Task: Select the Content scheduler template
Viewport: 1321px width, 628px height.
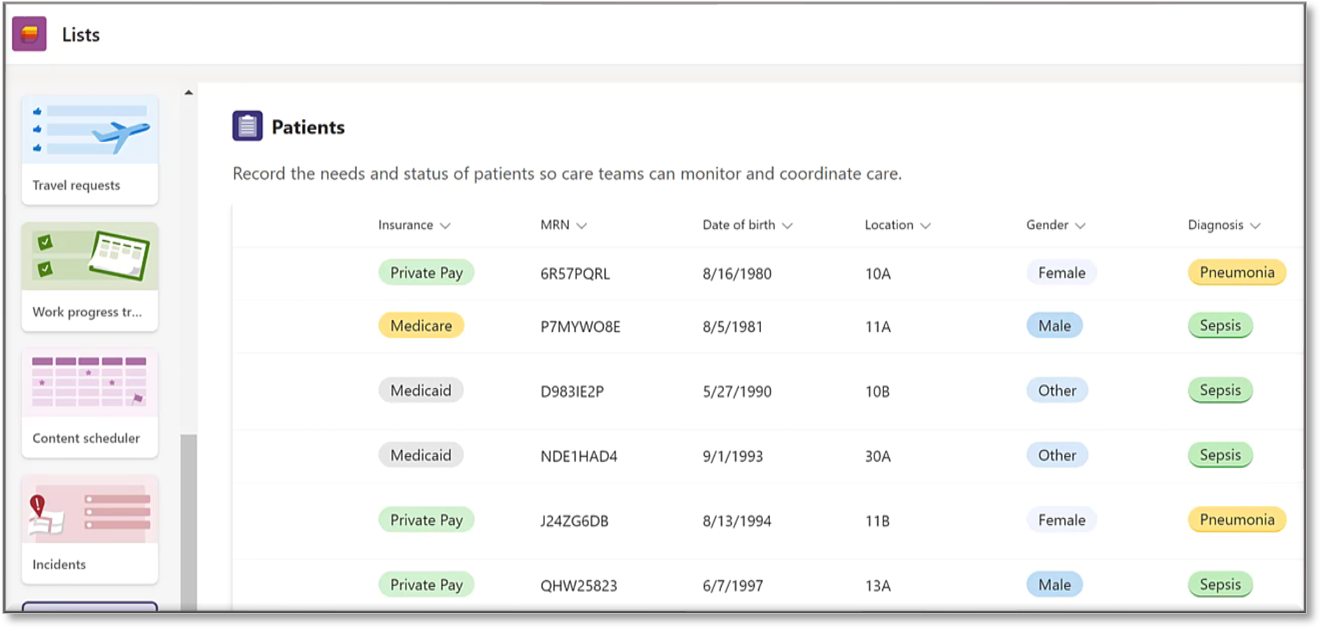Action: tap(90, 402)
